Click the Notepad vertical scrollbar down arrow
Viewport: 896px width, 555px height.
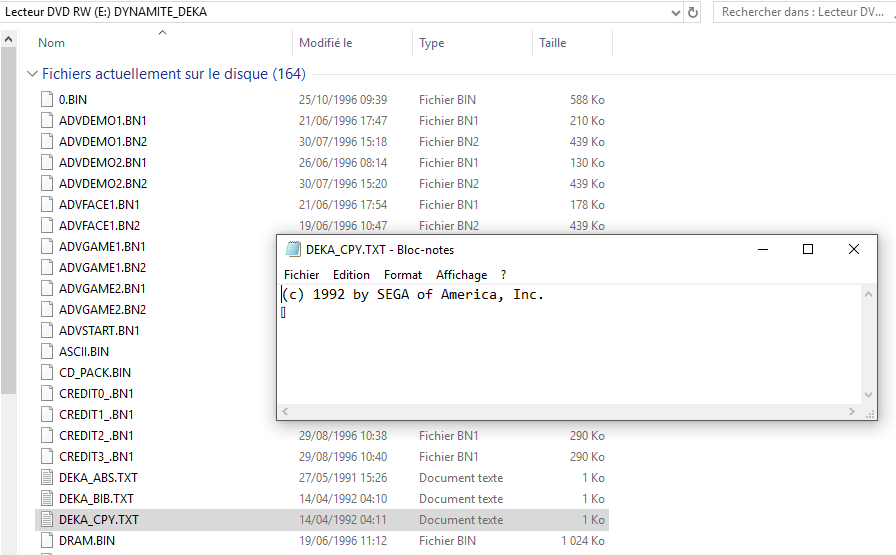[869, 395]
